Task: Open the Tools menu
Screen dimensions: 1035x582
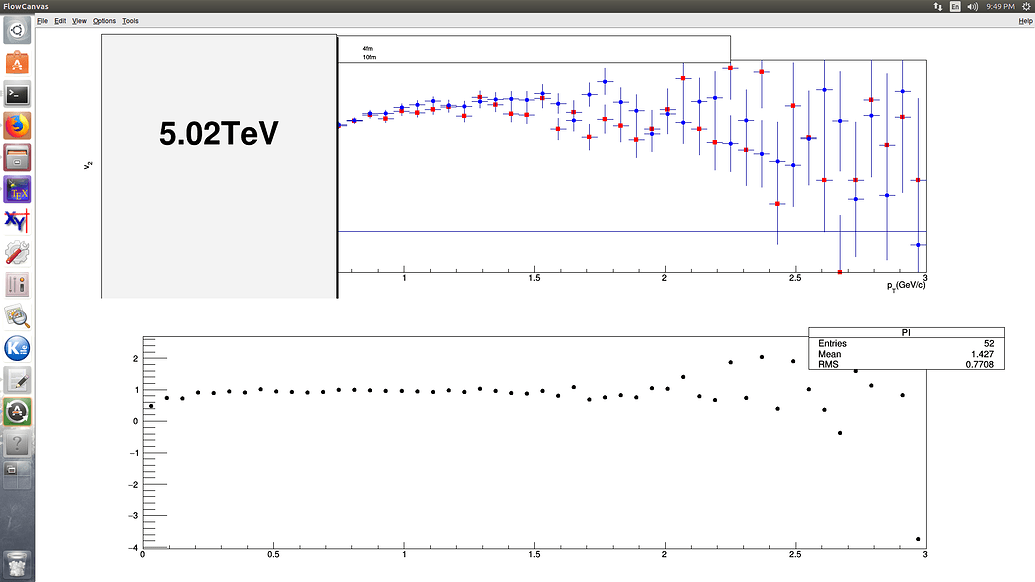Action: [130, 20]
